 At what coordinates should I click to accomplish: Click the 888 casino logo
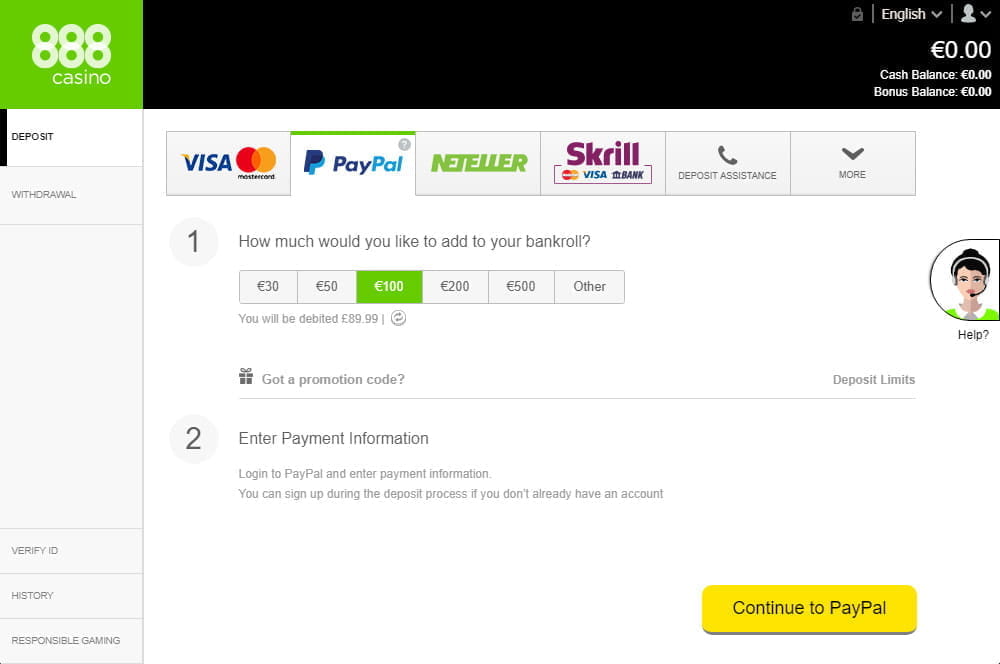tap(71, 54)
